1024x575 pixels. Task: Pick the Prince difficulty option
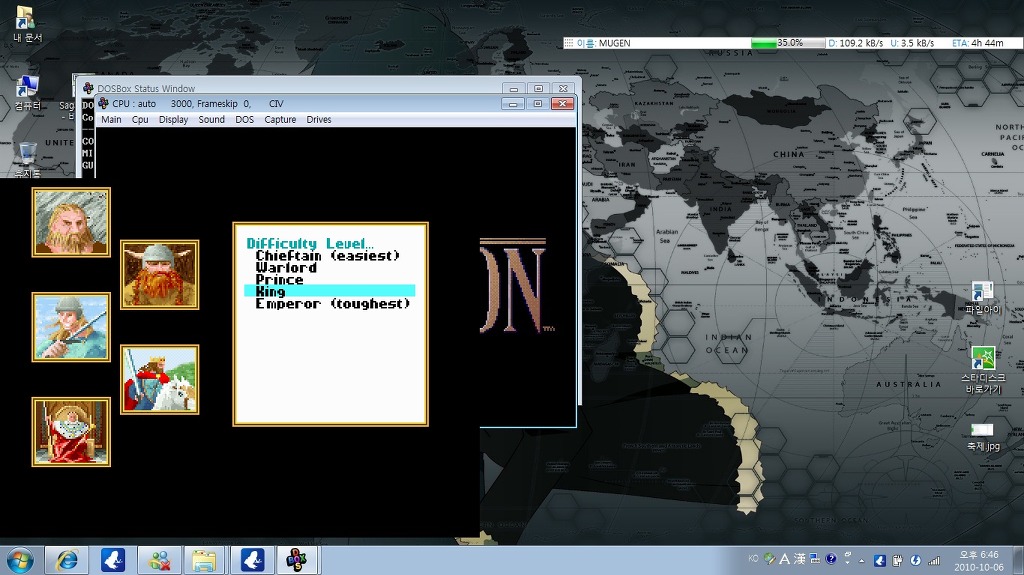(279, 280)
